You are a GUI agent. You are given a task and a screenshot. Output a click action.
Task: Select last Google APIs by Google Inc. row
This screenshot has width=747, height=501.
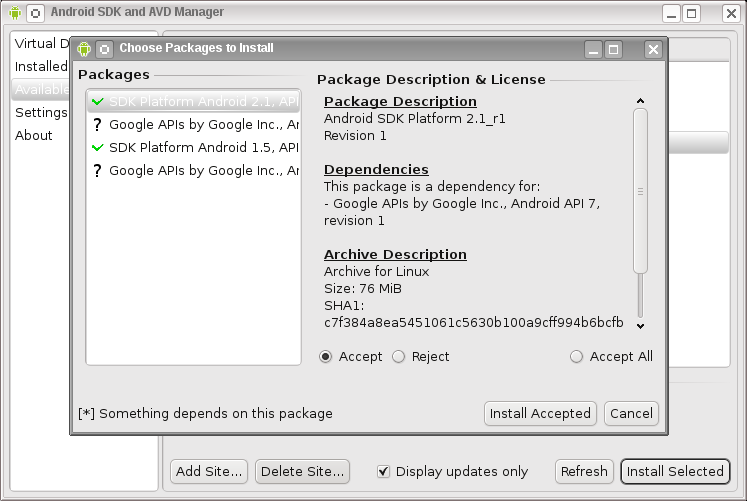(193, 170)
